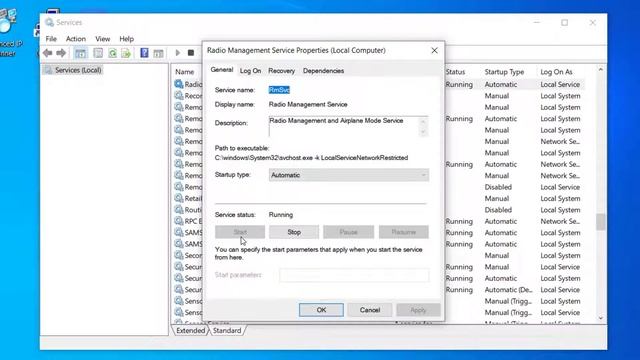Switch to the Log On tab
Image resolution: width=640 pixels, height=360 pixels.
coord(250,71)
